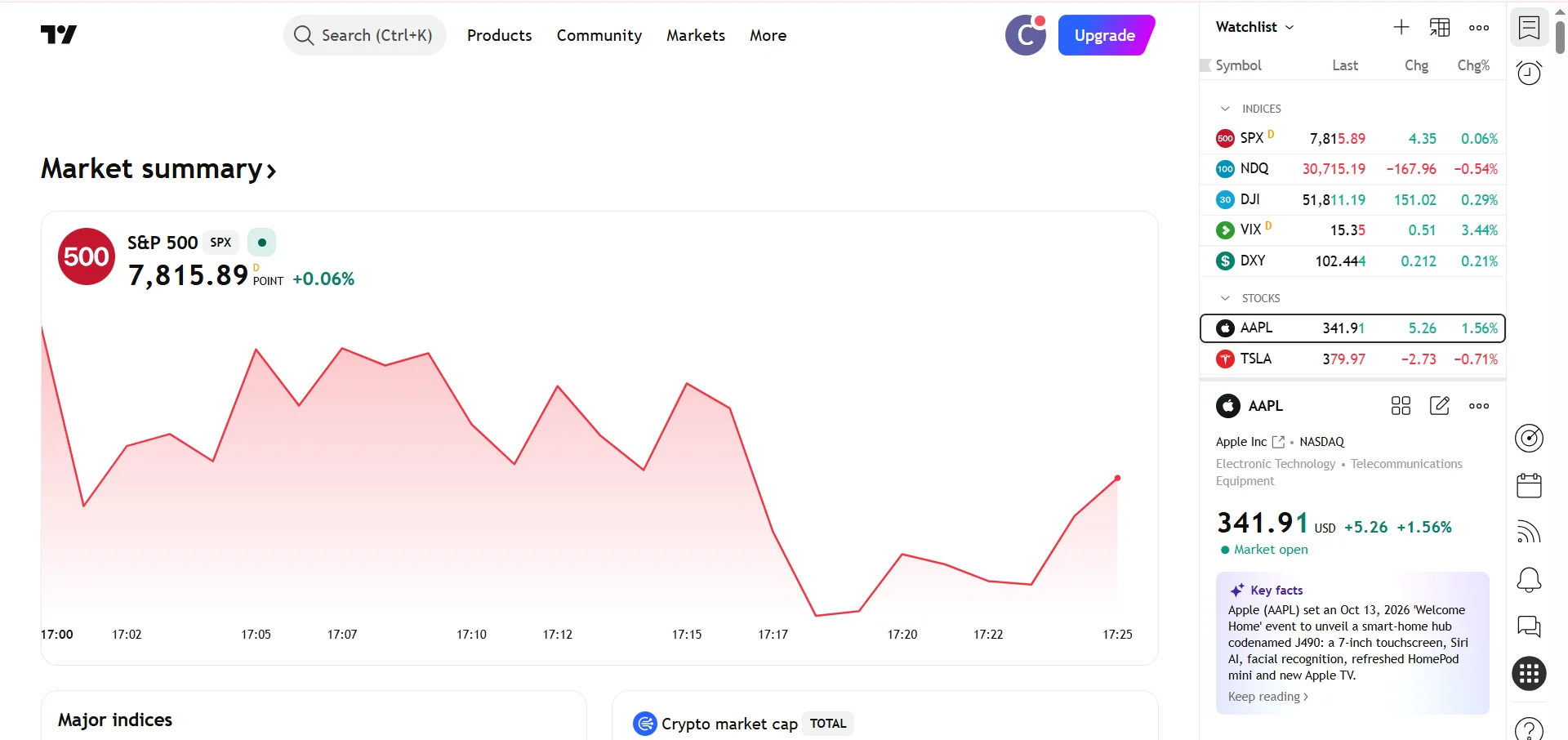The height and width of the screenshot is (740, 1568).
Task: Select the TSLA row in watchlist
Action: 1352,359
